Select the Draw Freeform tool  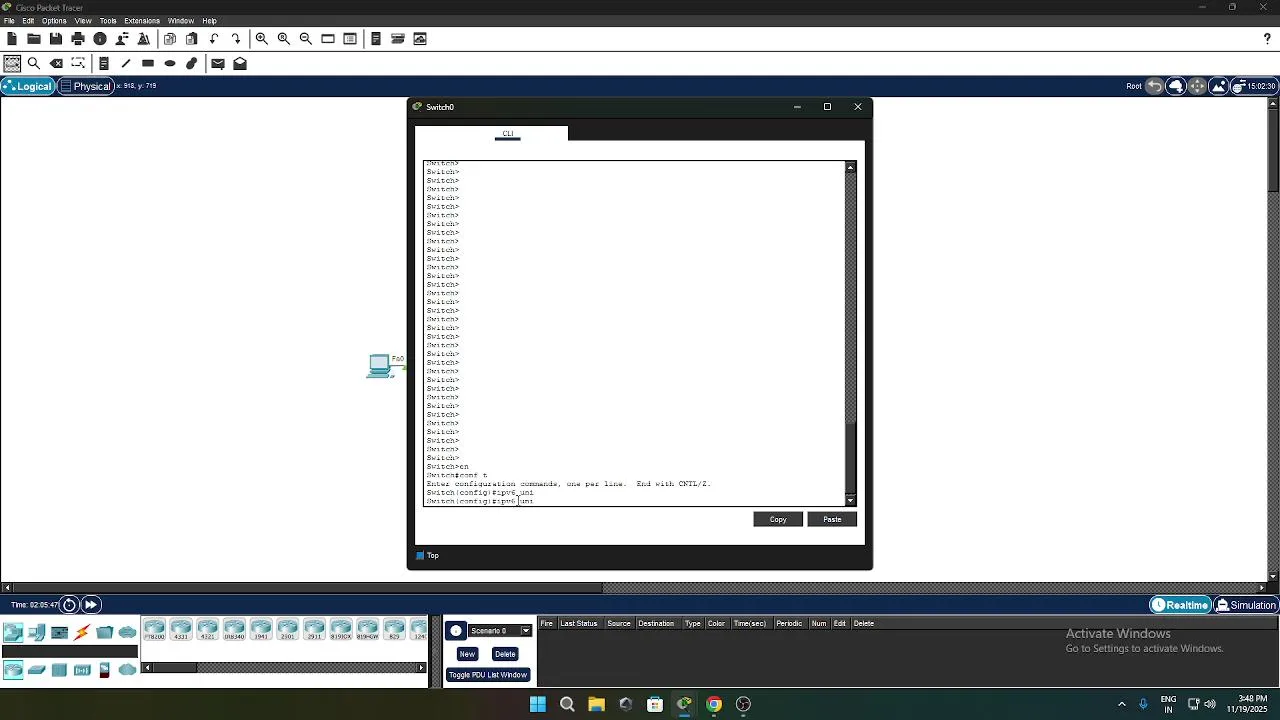pyautogui.click(x=192, y=63)
